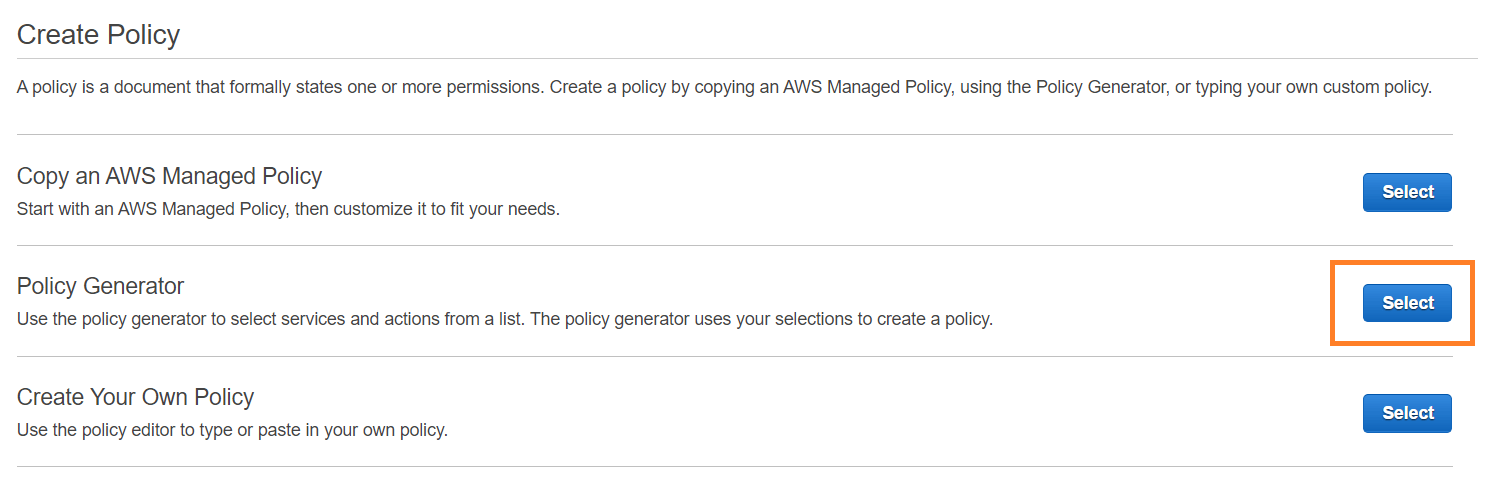Click the Create Your Own Policy heading
The image size is (1493, 487).
click(x=135, y=397)
